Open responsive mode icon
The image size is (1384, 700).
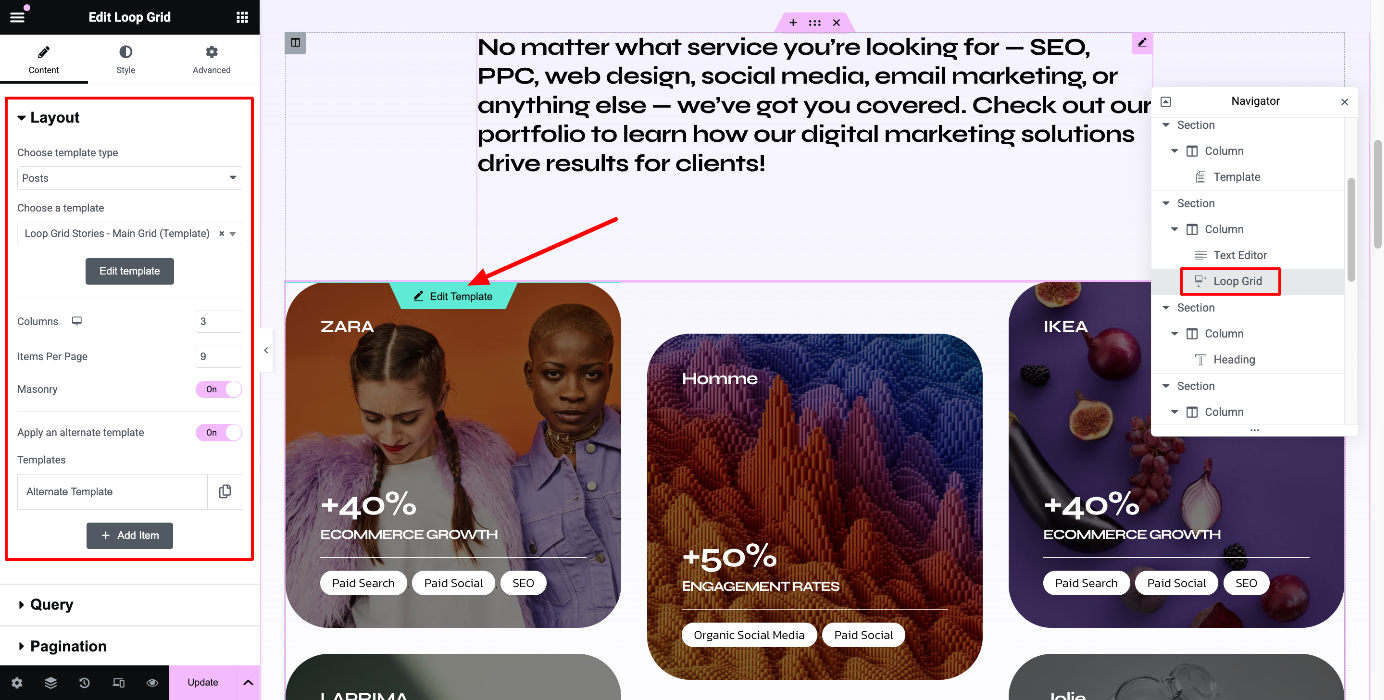[x=118, y=683]
